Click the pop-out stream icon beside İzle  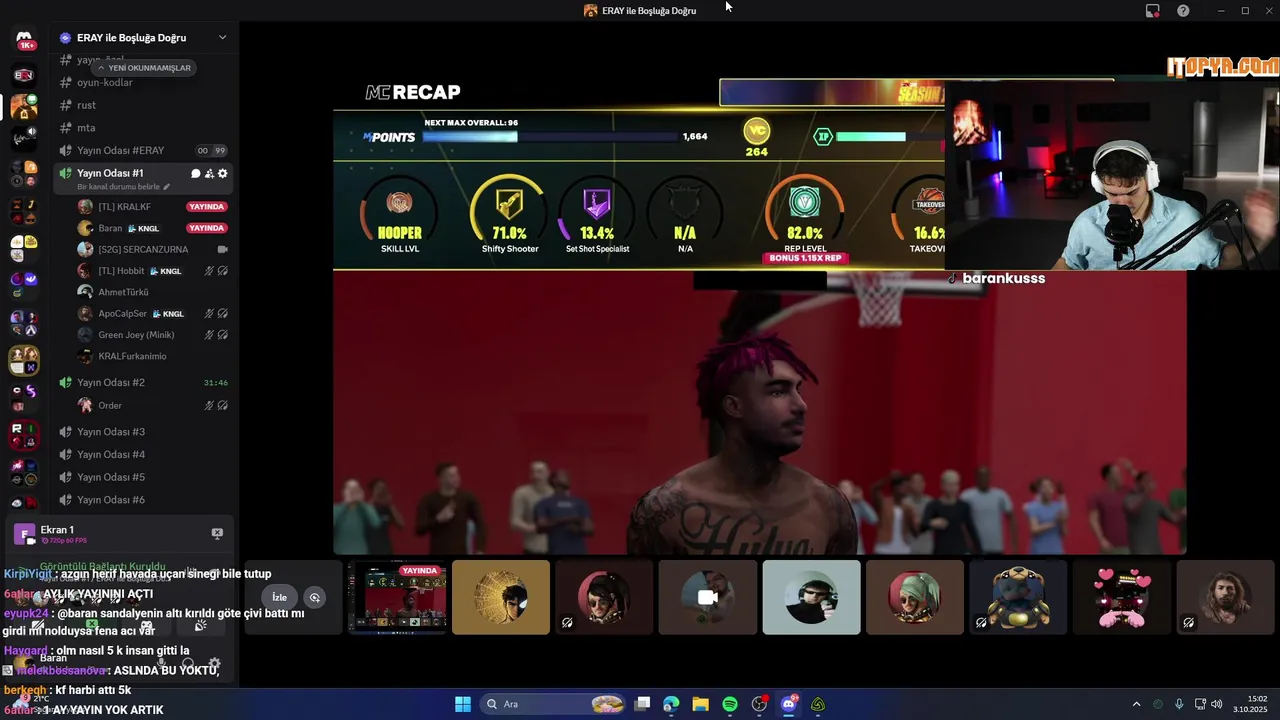[x=315, y=598]
